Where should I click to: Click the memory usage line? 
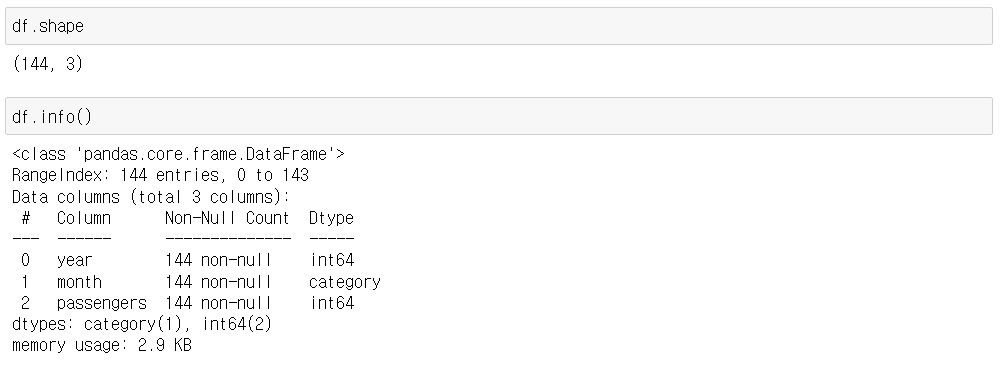tap(102, 345)
